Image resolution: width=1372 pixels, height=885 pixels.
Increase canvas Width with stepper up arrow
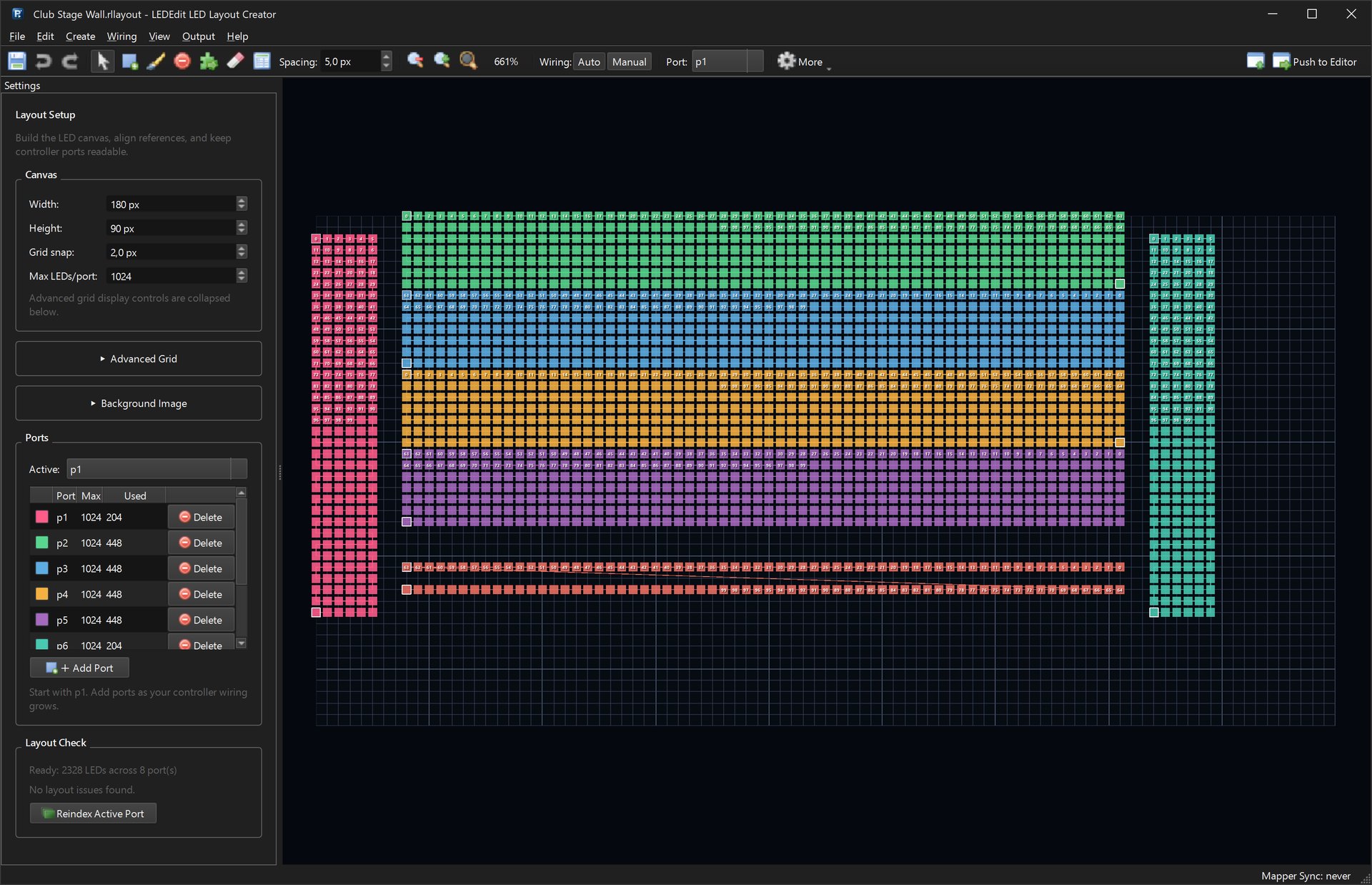[x=242, y=200]
